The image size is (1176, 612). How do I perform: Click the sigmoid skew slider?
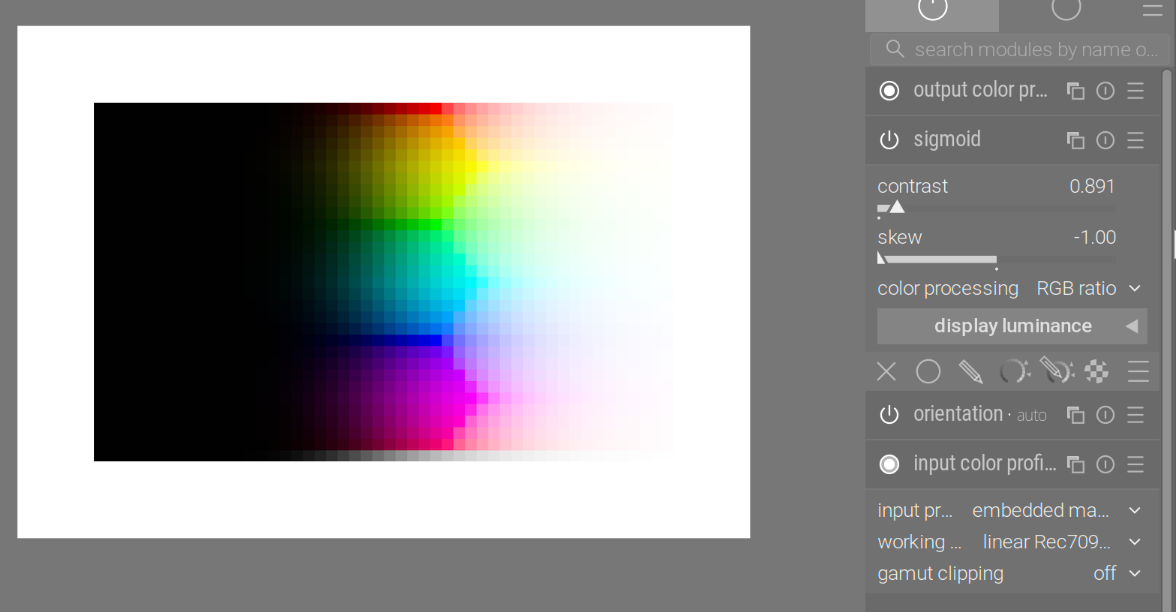[997, 259]
